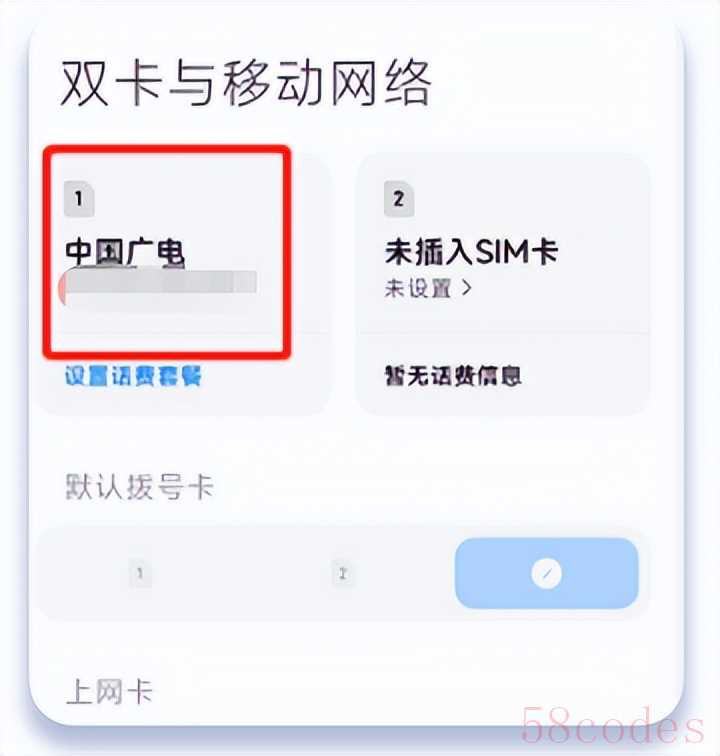Screen dimensions: 720x756
Task: Tap the 未设置 entry under SIM 2
Action: pos(418,288)
